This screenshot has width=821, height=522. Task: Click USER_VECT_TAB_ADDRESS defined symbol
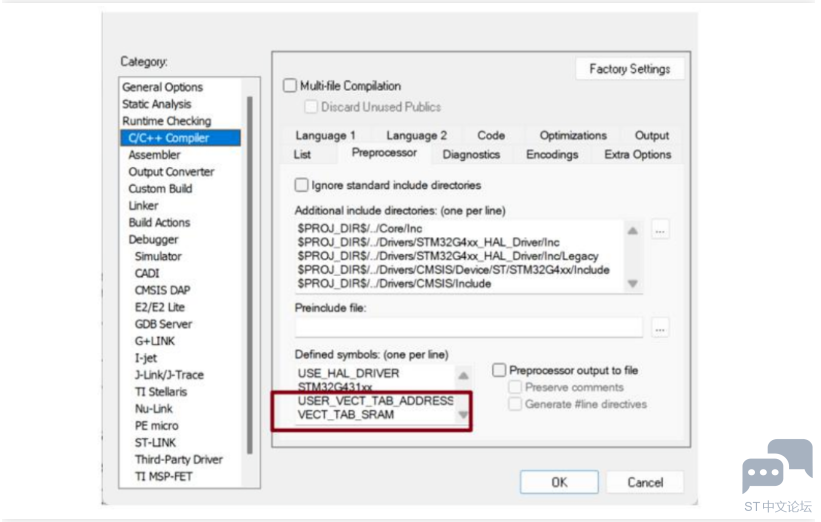tap(375, 401)
